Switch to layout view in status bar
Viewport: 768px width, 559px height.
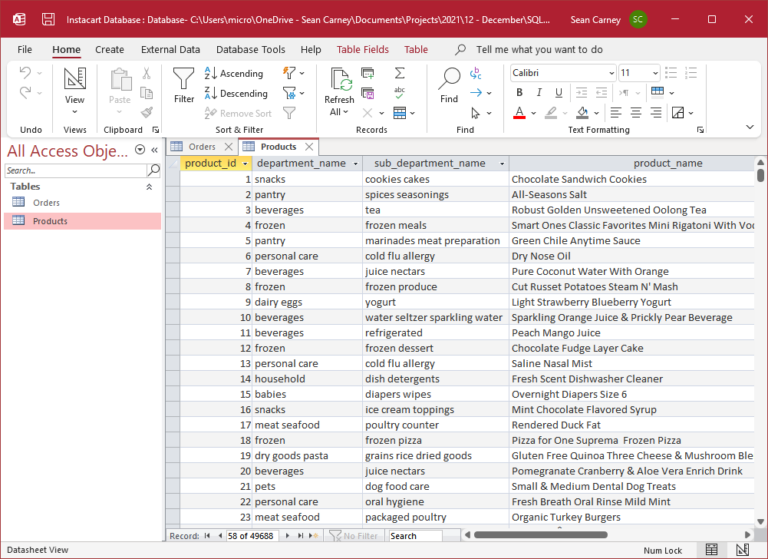tap(742, 549)
